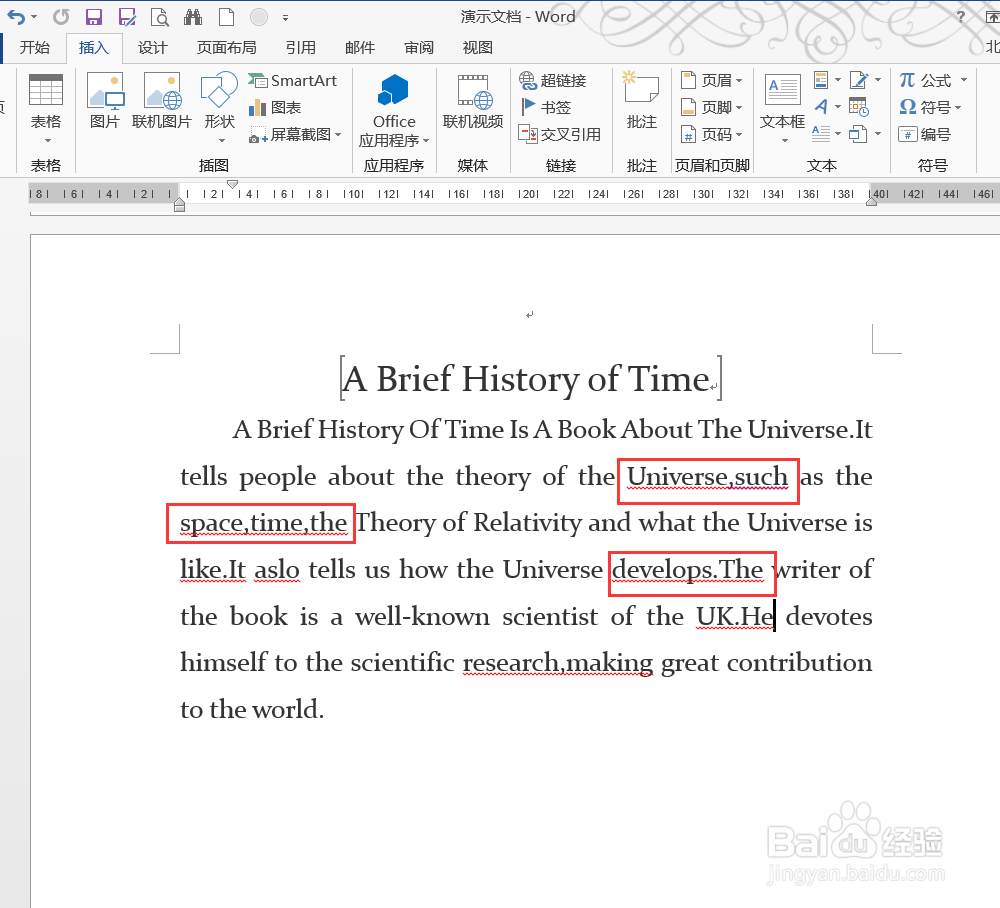Insert a bookmark with 书签
The image size is (1000, 908).
[x=545, y=107]
